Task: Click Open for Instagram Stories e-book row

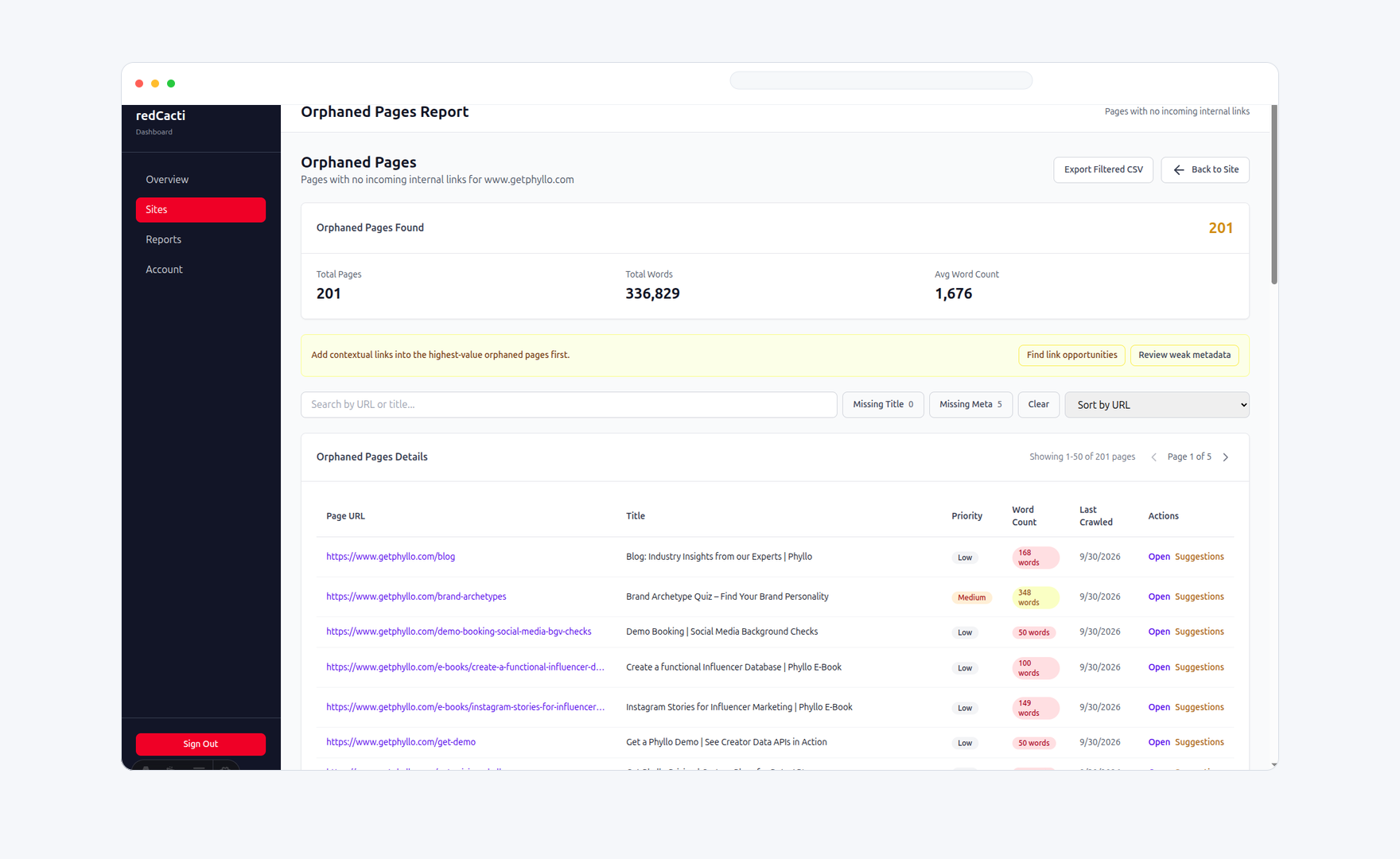Action: click(1159, 707)
